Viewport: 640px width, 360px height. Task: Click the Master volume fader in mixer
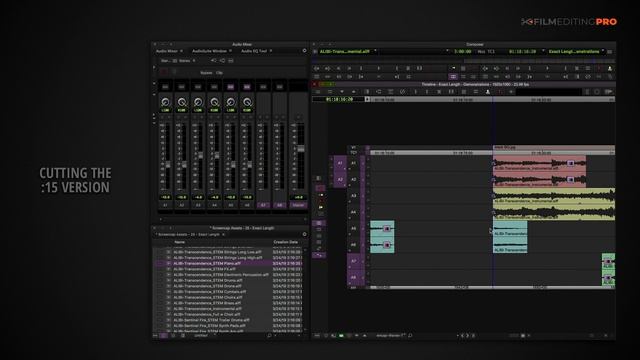[301, 149]
